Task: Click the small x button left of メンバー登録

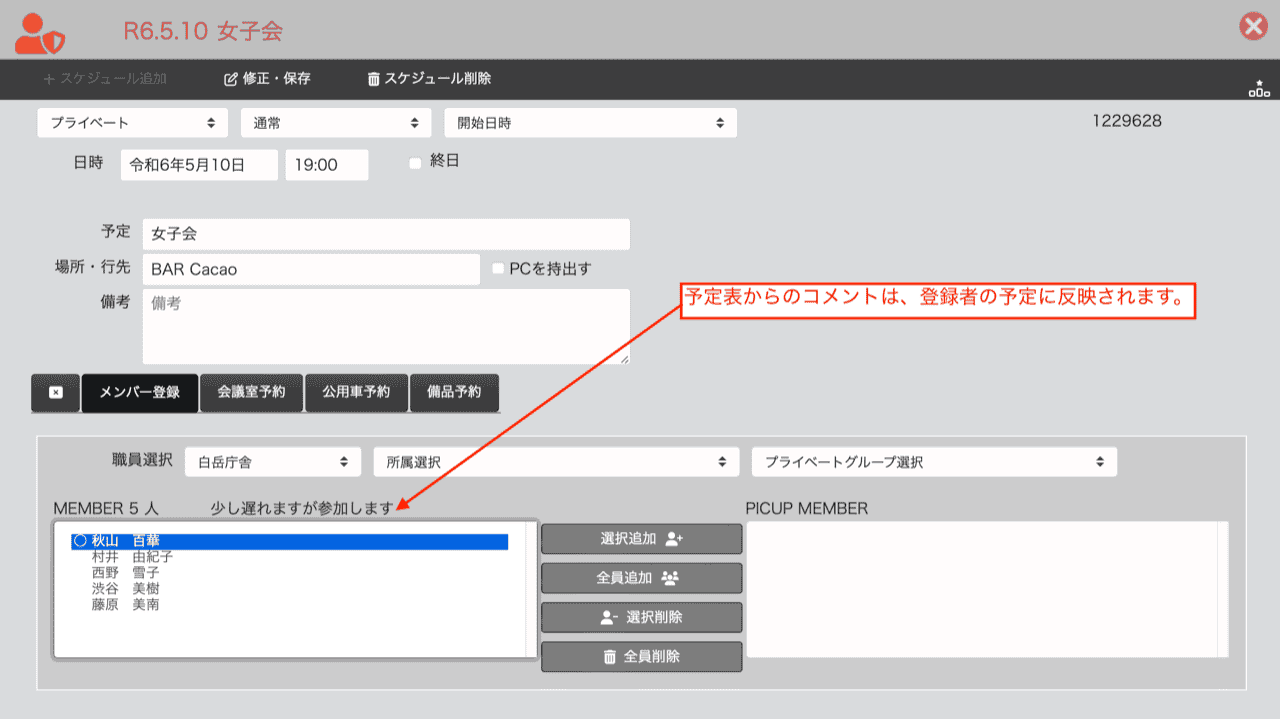Action: 56,393
